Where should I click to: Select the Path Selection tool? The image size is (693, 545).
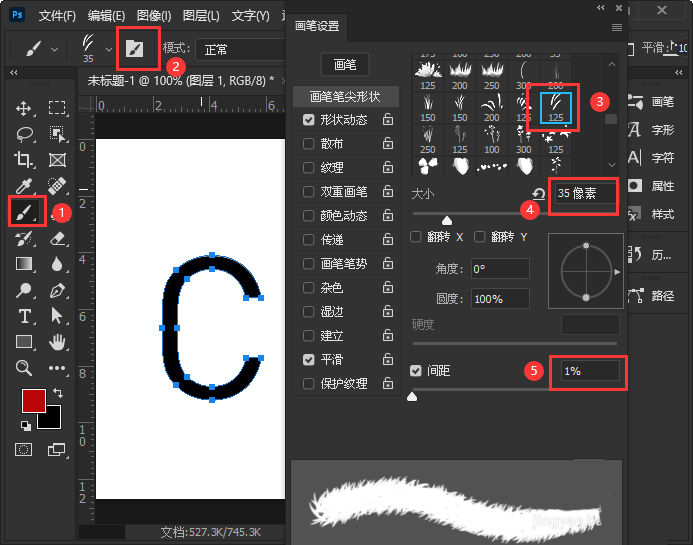[x=57, y=316]
